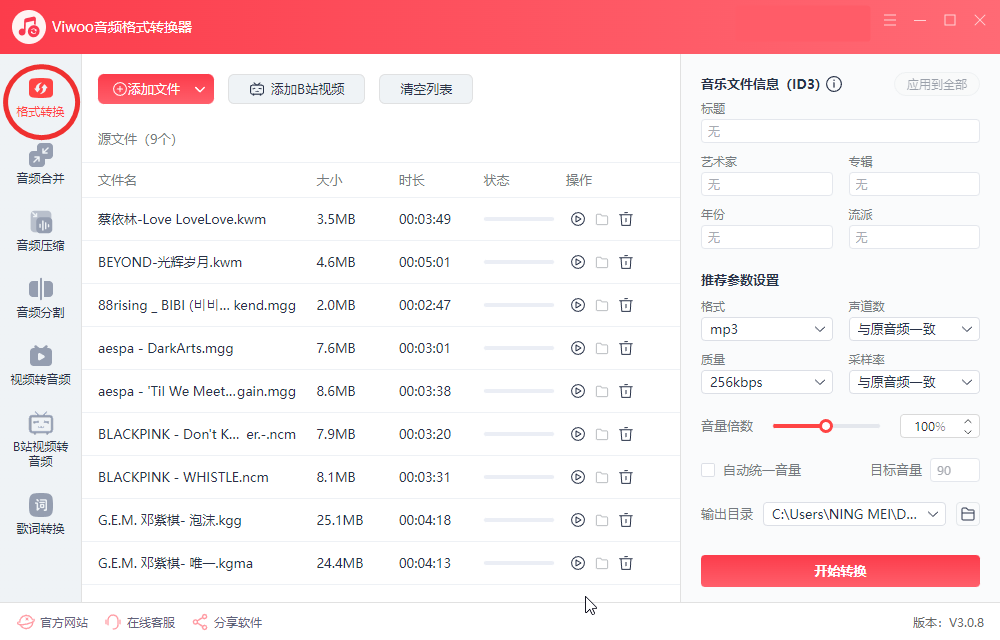Delete BLACKPINK - Don't K... file
This screenshot has height=640, width=1000.
[626, 434]
